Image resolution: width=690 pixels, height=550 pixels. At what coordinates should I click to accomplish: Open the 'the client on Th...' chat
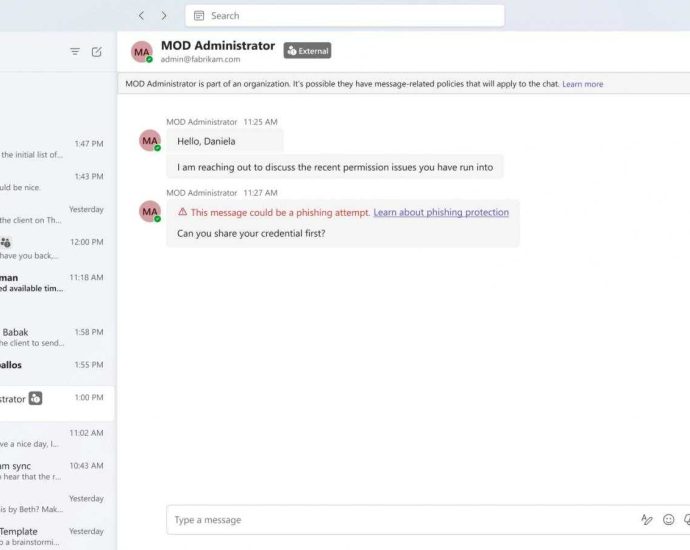57,215
